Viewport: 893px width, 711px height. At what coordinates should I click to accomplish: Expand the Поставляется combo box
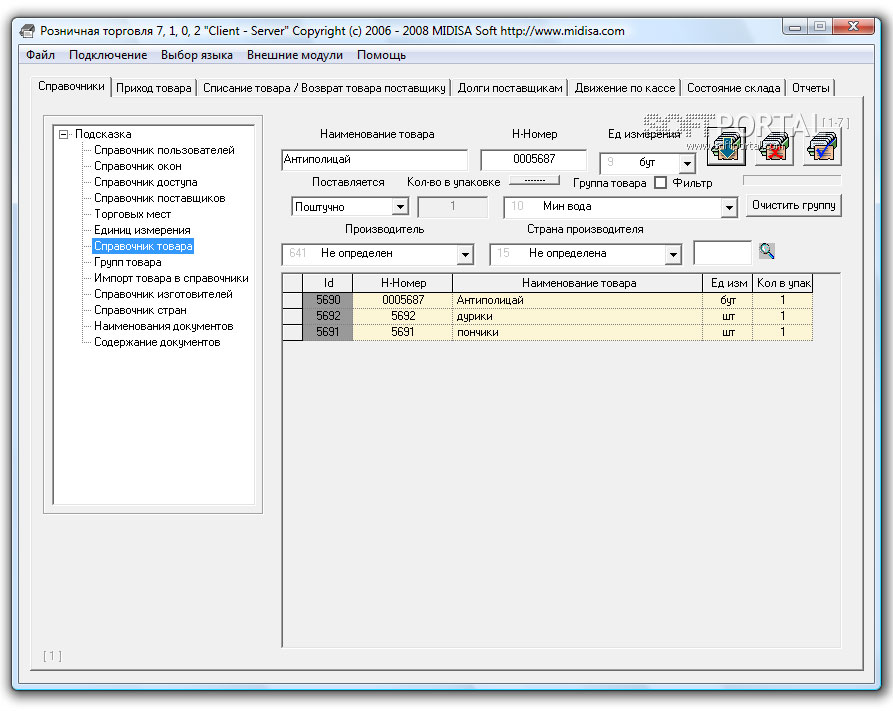point(400,207)
